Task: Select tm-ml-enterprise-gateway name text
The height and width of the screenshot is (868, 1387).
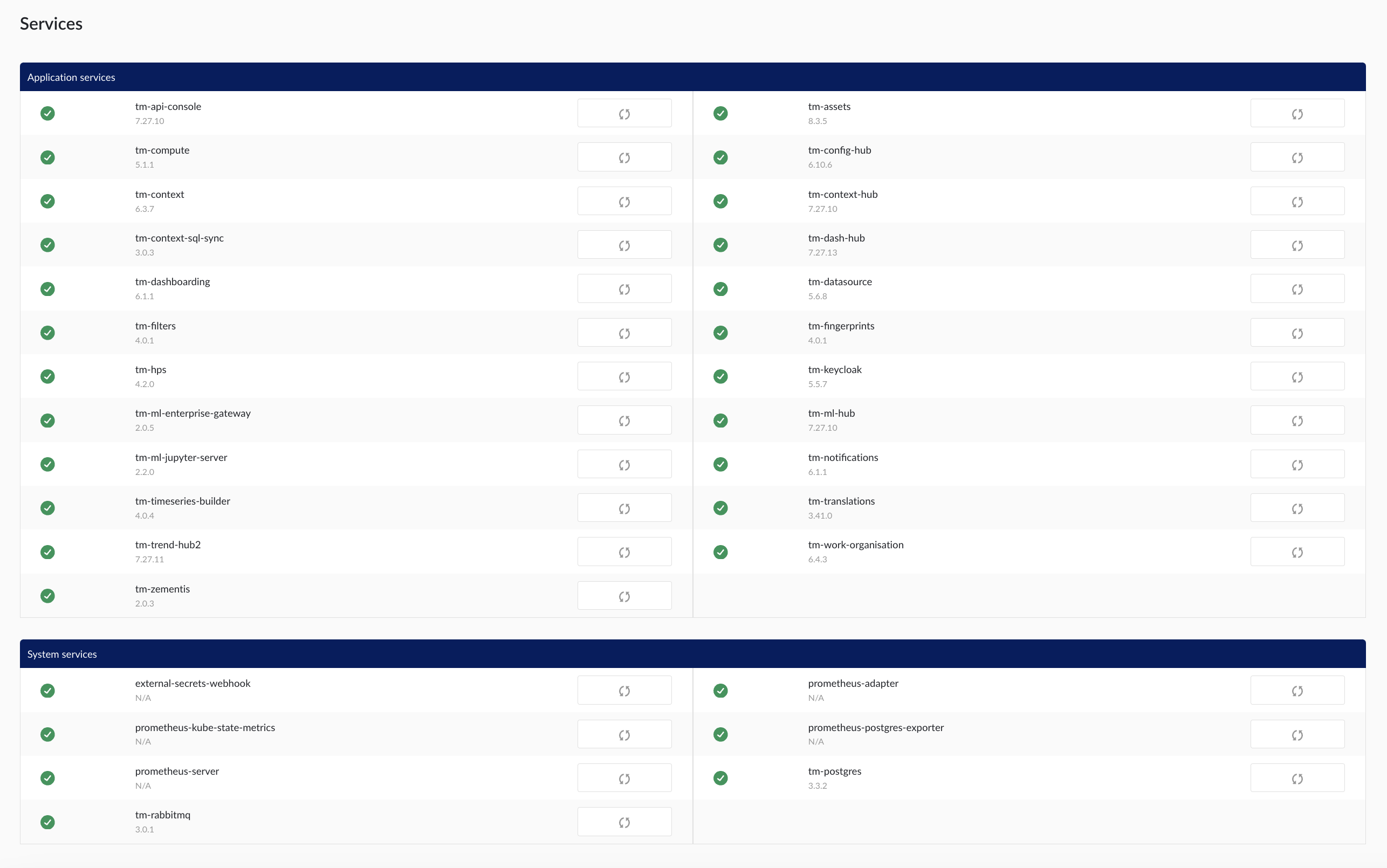Action: (x=193, y=414)
